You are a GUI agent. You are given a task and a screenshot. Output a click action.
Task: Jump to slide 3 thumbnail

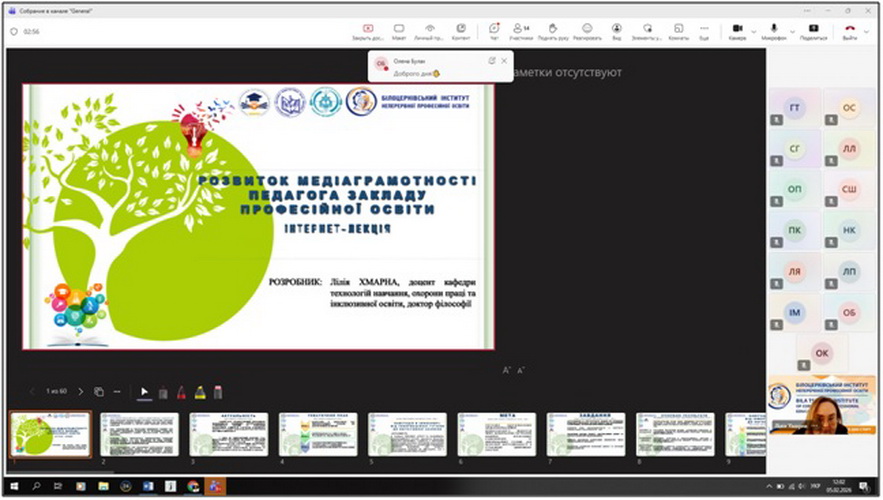229,435
